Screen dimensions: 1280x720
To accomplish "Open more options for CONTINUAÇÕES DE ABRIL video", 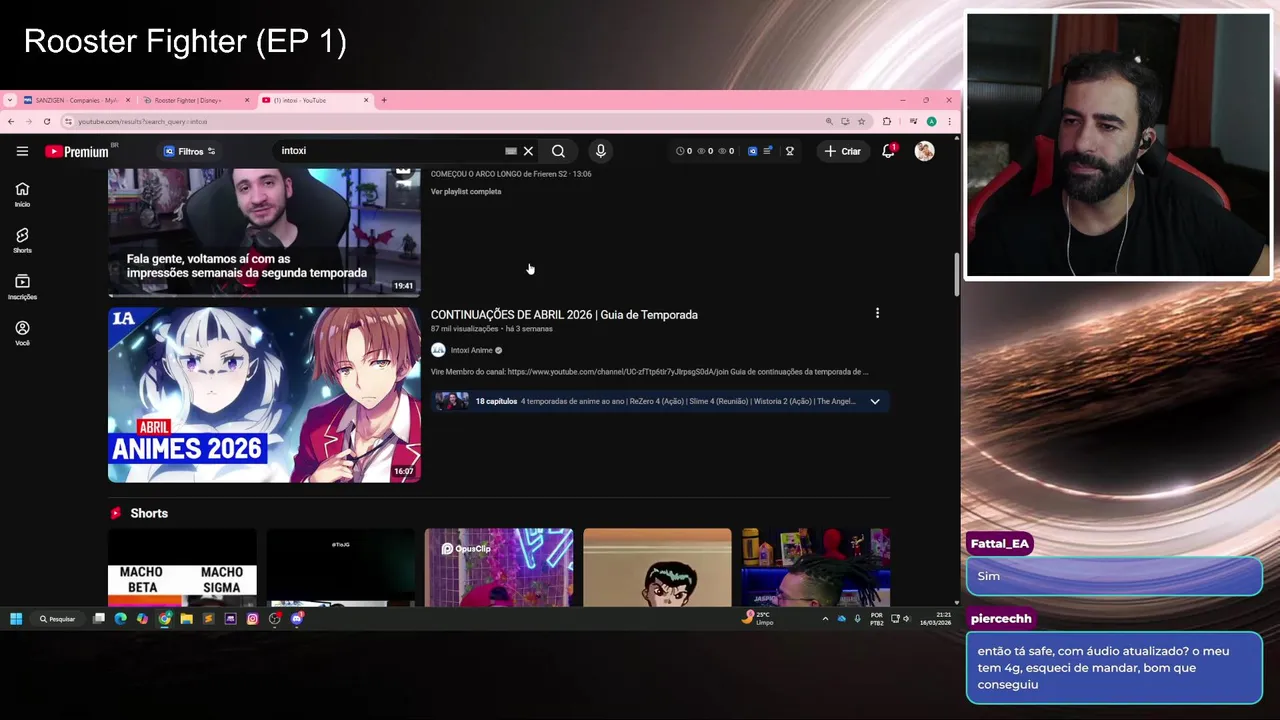I will [877, 313].
